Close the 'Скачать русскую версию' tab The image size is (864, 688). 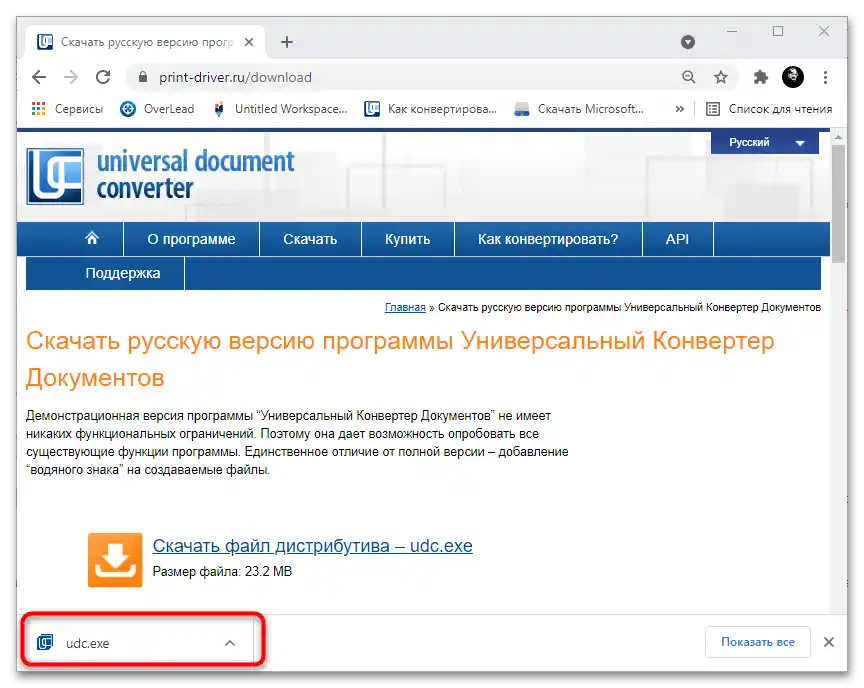[x=249, y=42]
